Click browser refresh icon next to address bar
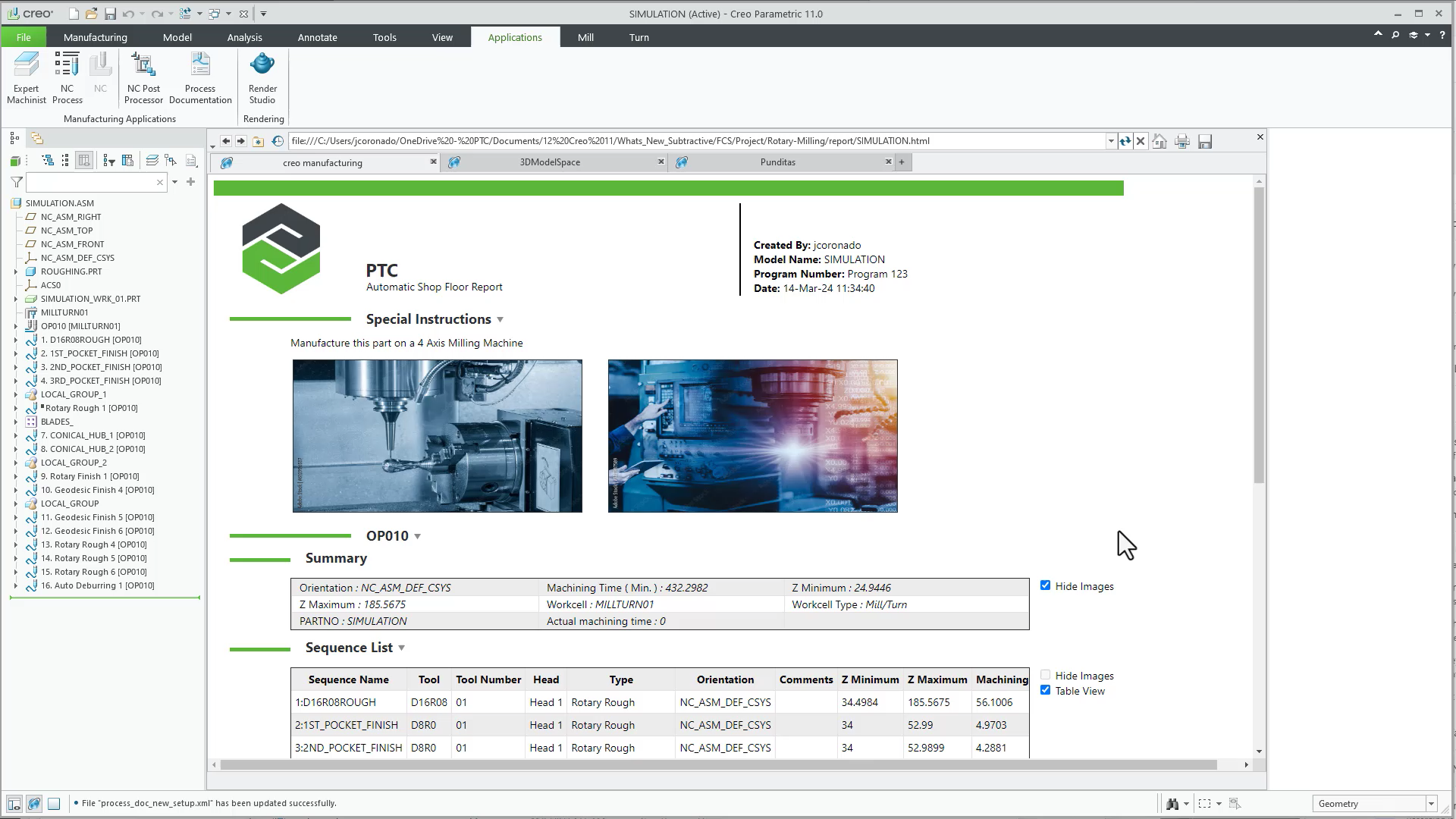 (x=1125, y=141)
